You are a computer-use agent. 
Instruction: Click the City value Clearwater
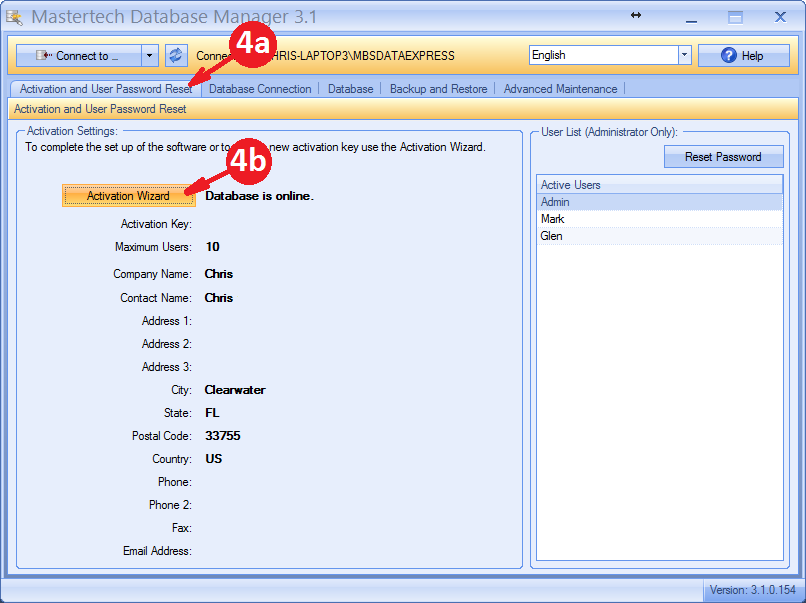coord(235,390)
